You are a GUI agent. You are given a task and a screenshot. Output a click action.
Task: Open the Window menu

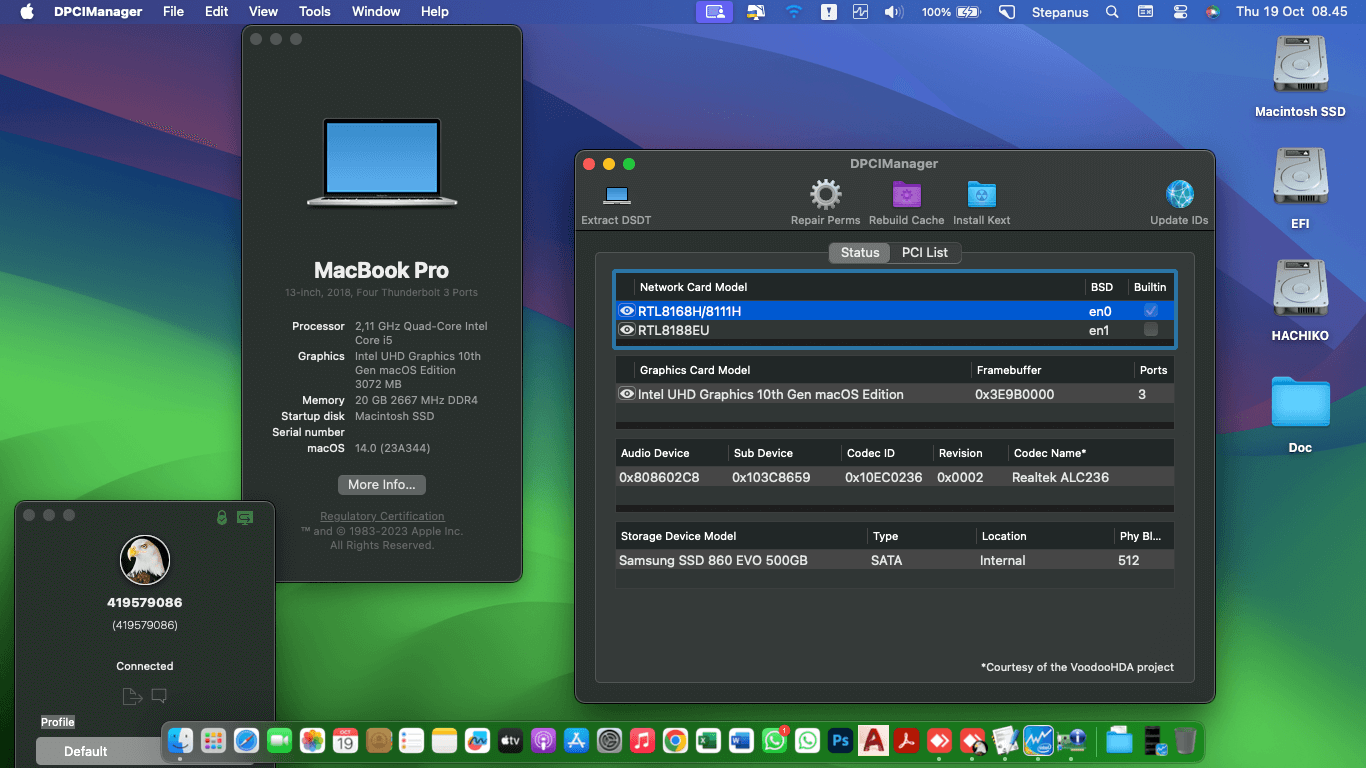(376, 12)
